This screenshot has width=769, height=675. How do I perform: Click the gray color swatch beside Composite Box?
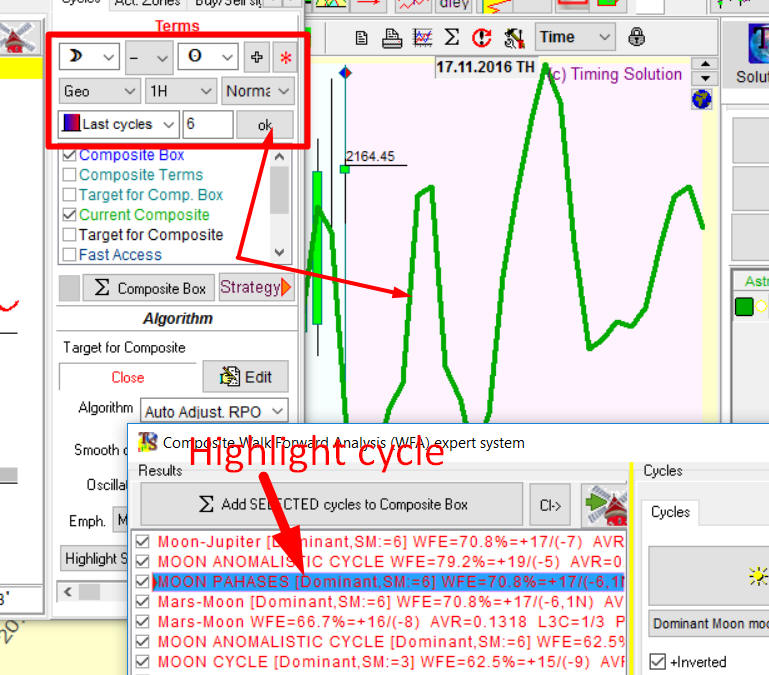[x=69, y=288]
